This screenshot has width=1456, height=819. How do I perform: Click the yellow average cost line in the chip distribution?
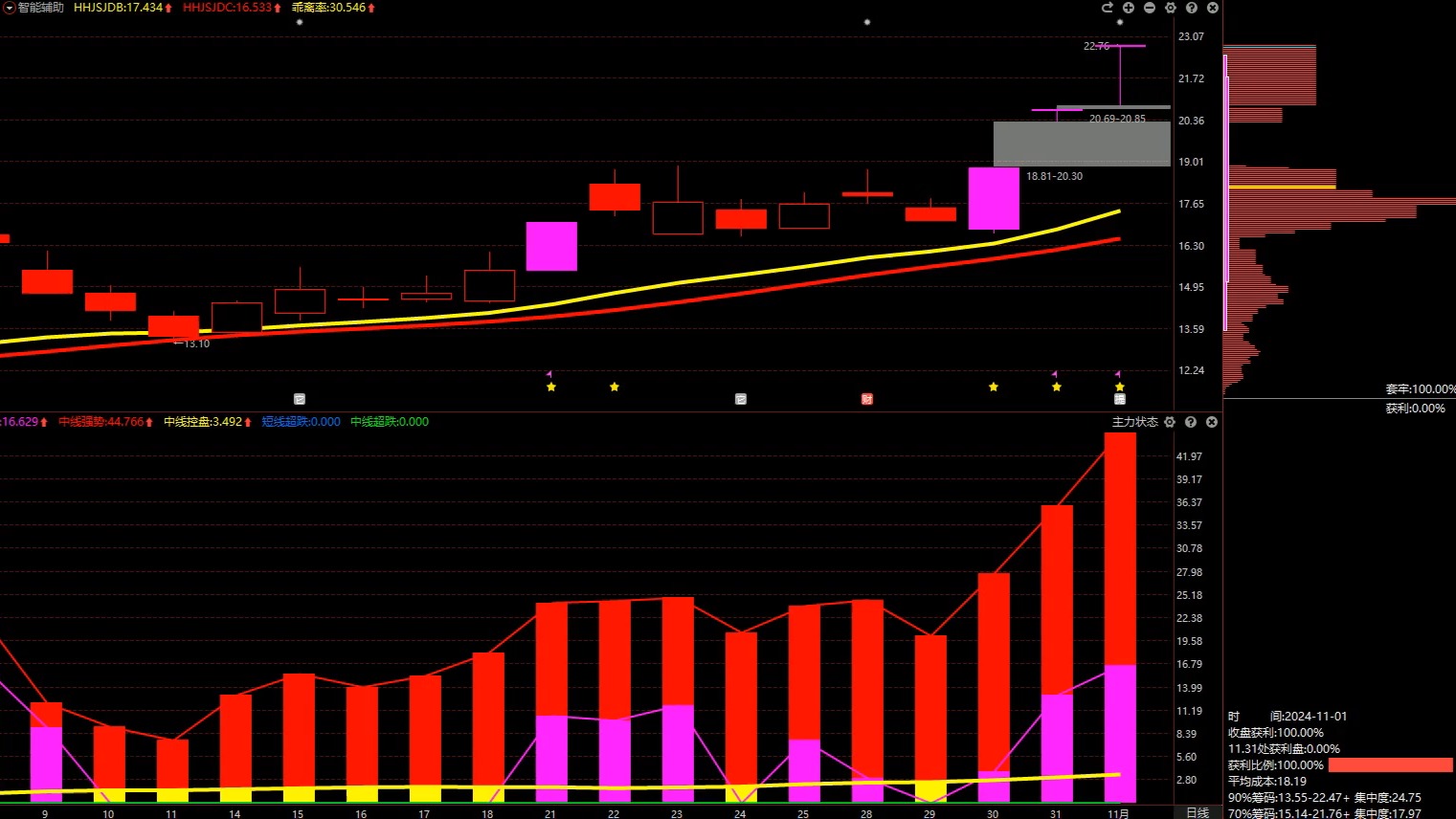coord(1282,187)
